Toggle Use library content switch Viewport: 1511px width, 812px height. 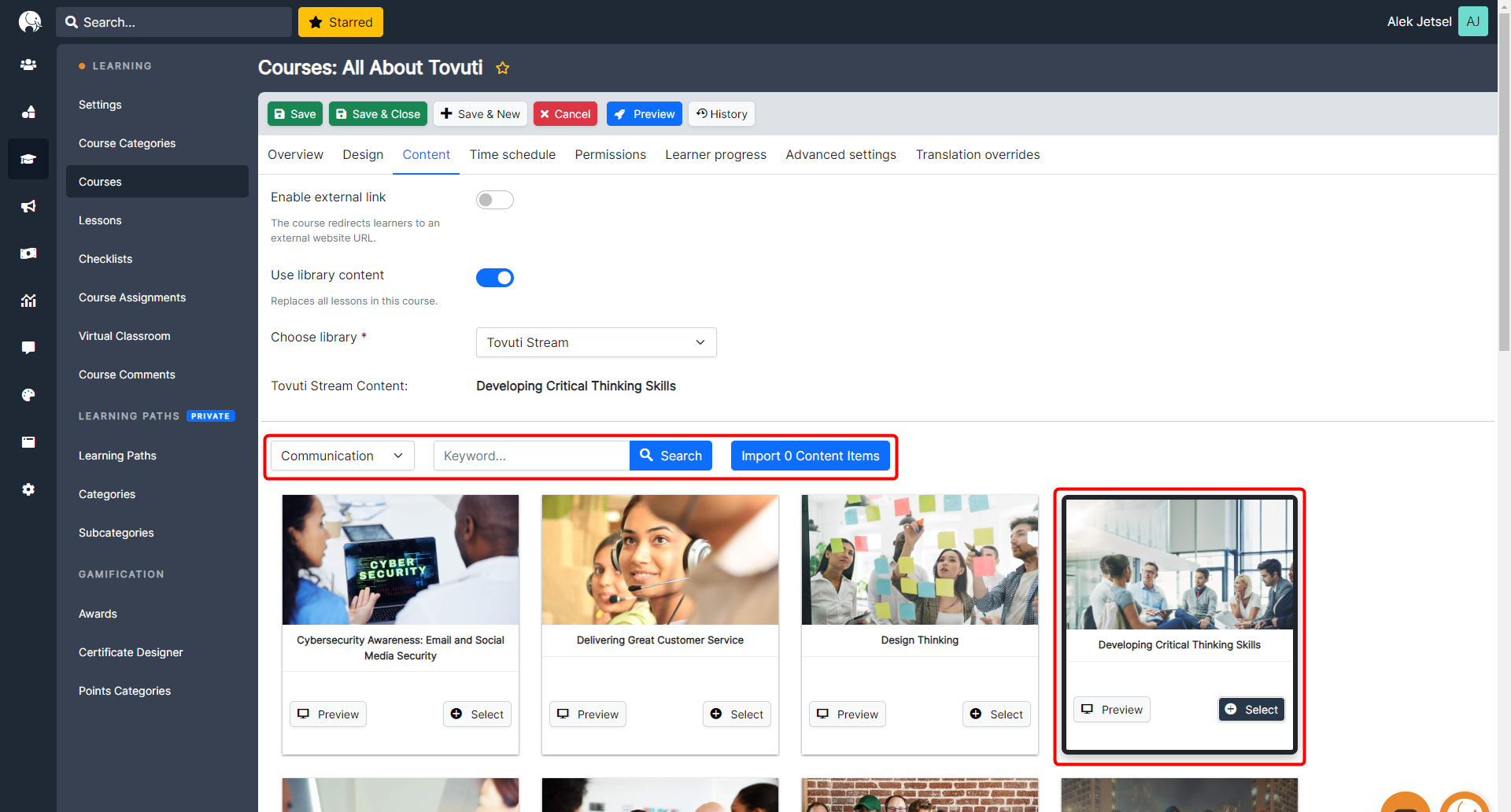[x=495, y=278]
